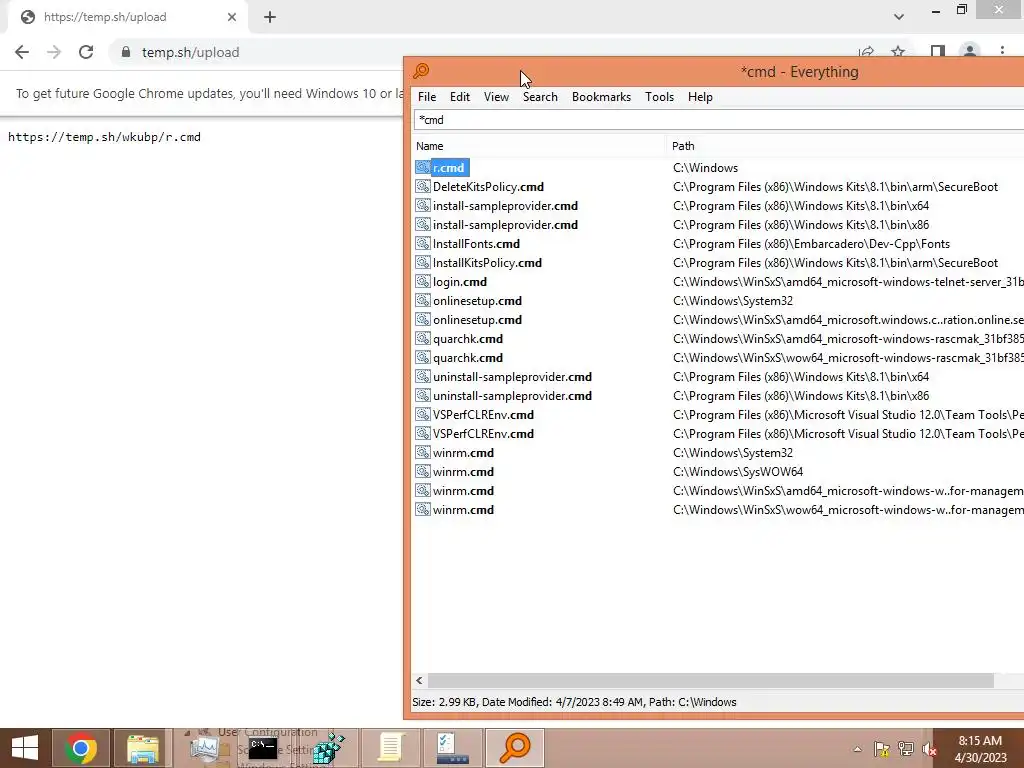Click the network tray icon
1024x768 pixels.
tap(906, 749)
